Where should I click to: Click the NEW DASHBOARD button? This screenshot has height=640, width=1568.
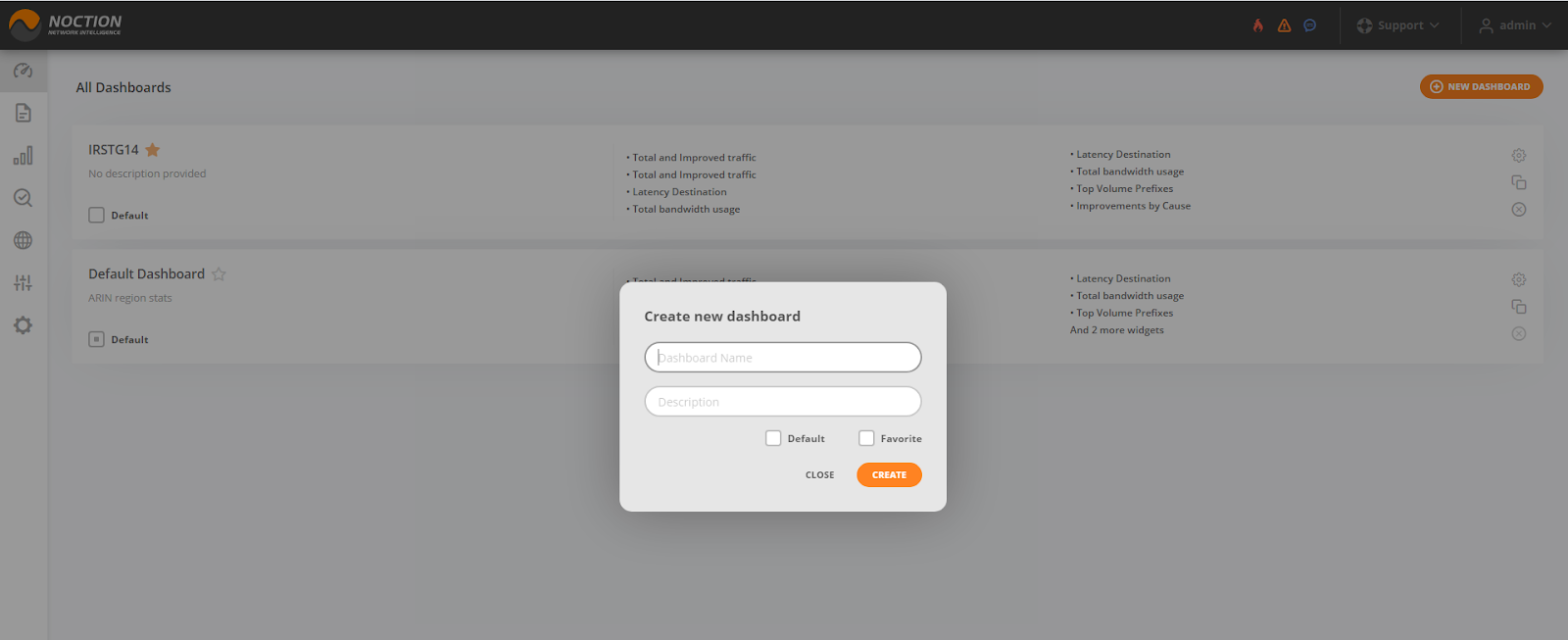coord(1481,86)
